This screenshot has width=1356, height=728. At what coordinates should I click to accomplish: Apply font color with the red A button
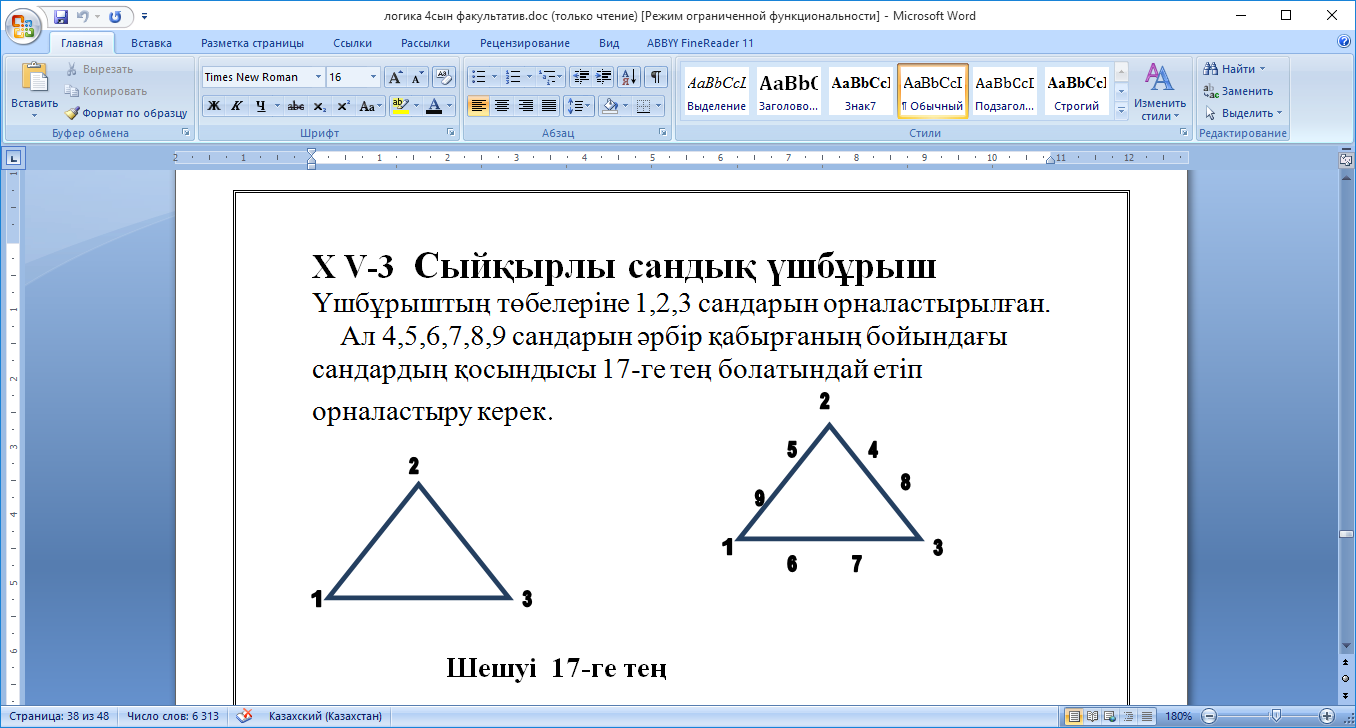[433, 106]
